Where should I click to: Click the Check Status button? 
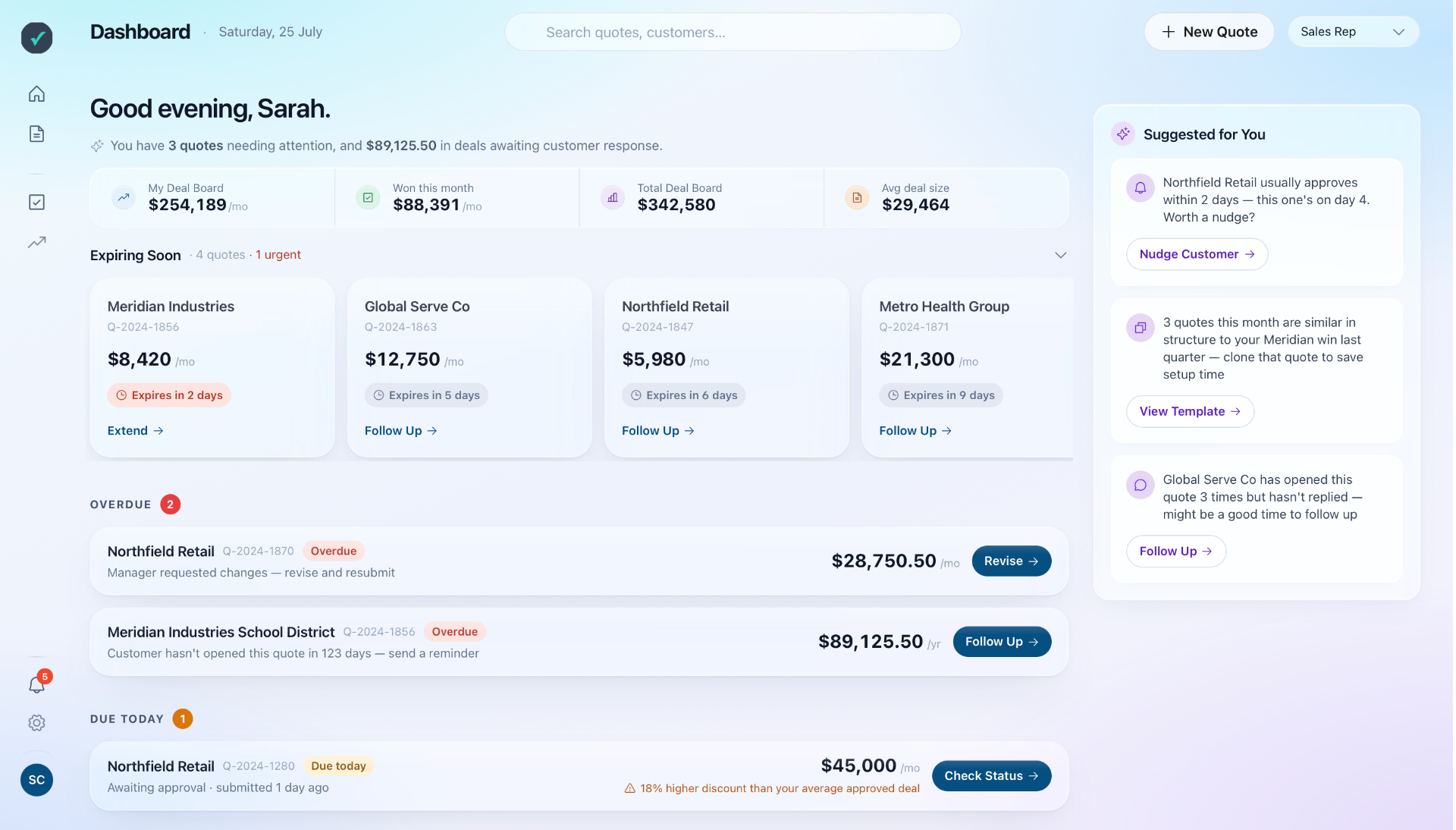[x=991, y=775]
